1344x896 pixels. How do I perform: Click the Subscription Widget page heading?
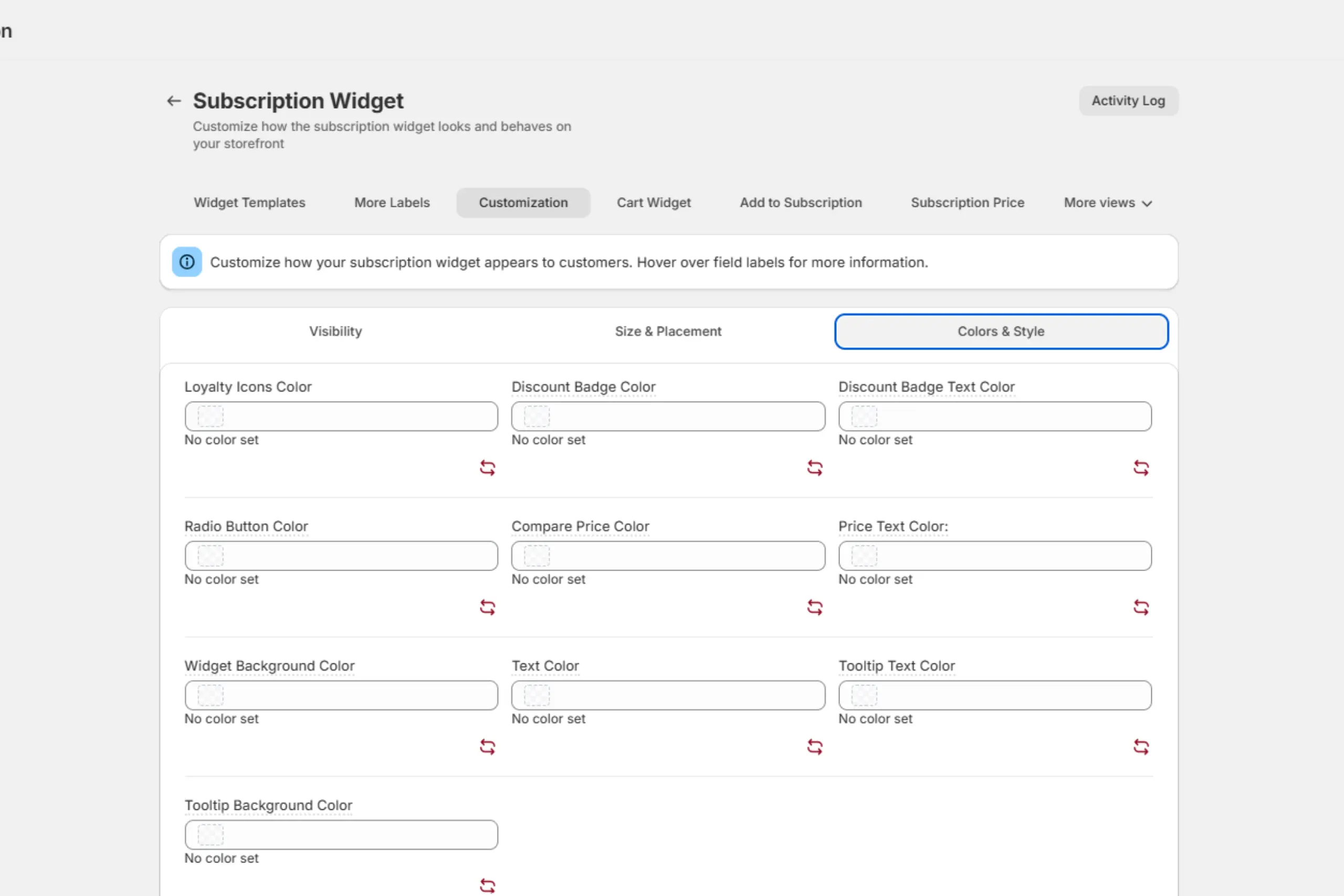298,101
